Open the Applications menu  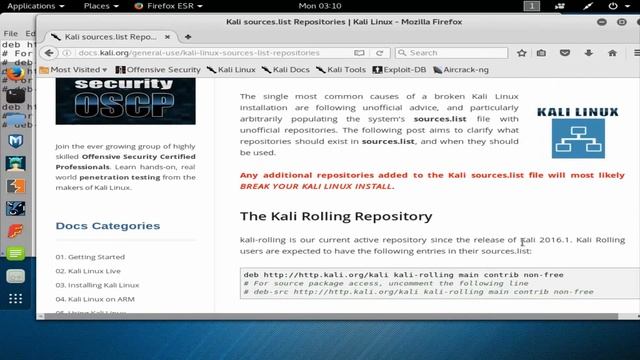(x=36, y=6)
